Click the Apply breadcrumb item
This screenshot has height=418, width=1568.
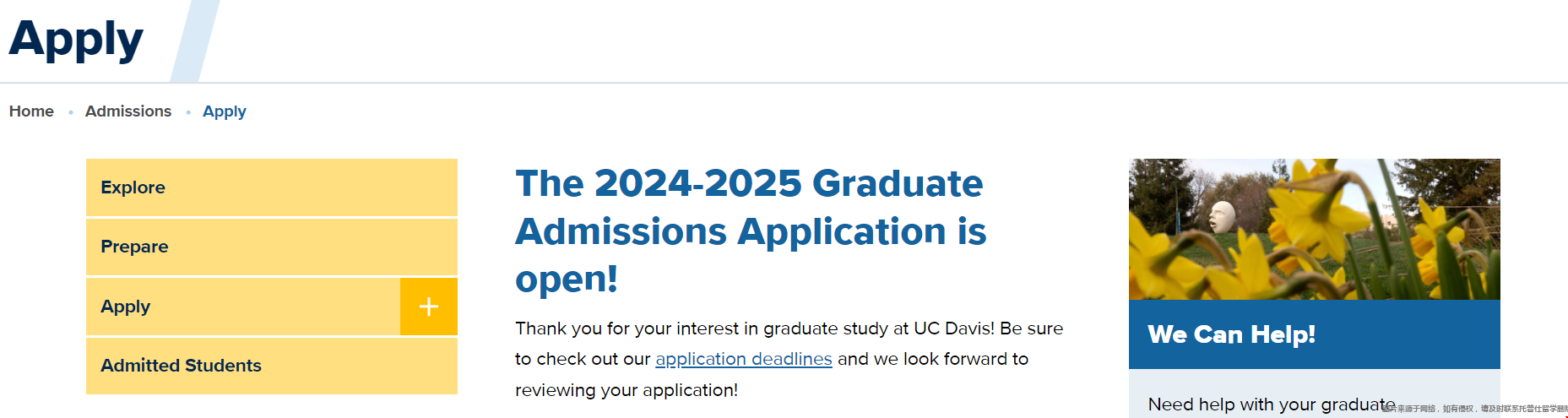click(225, 111)
